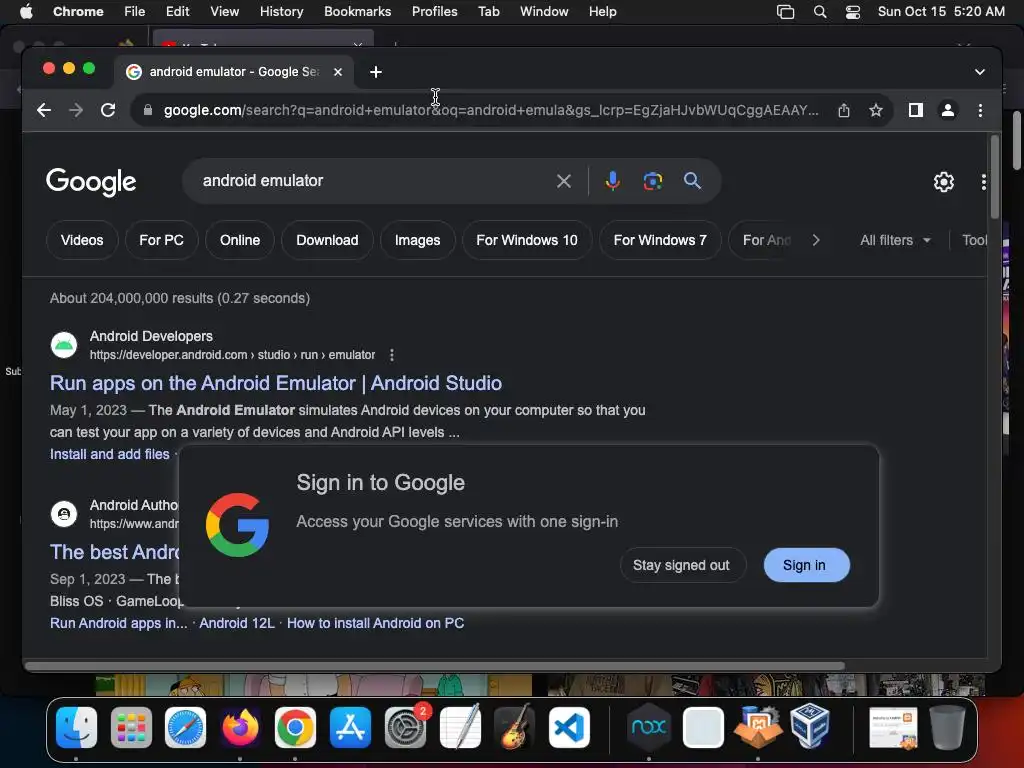Image resolution: width=1024 pixels, height=768 pixels.
Task: Show more filter chips with the arrow
Action: [816, 240]
